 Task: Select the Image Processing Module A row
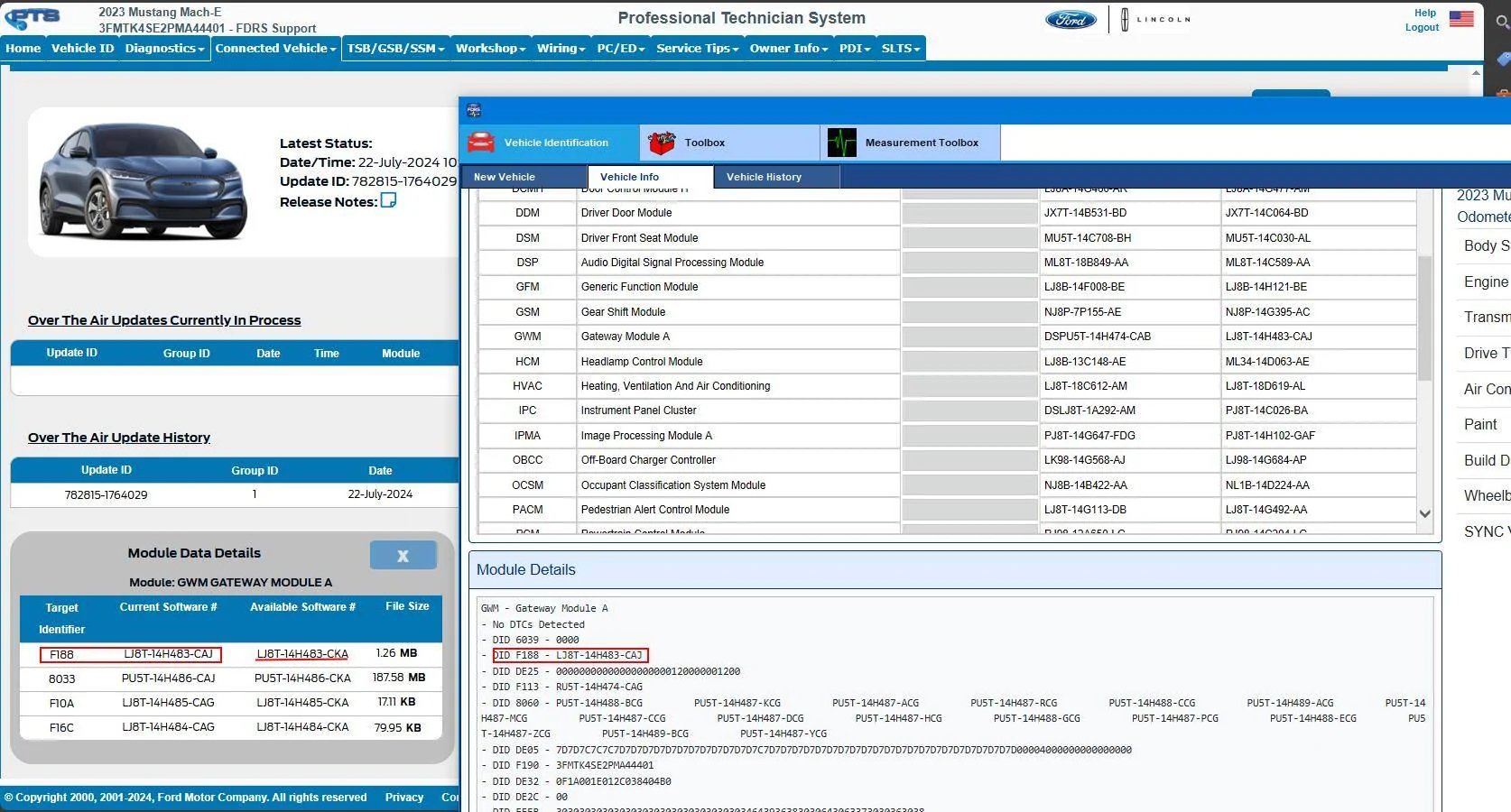(947, 436)
